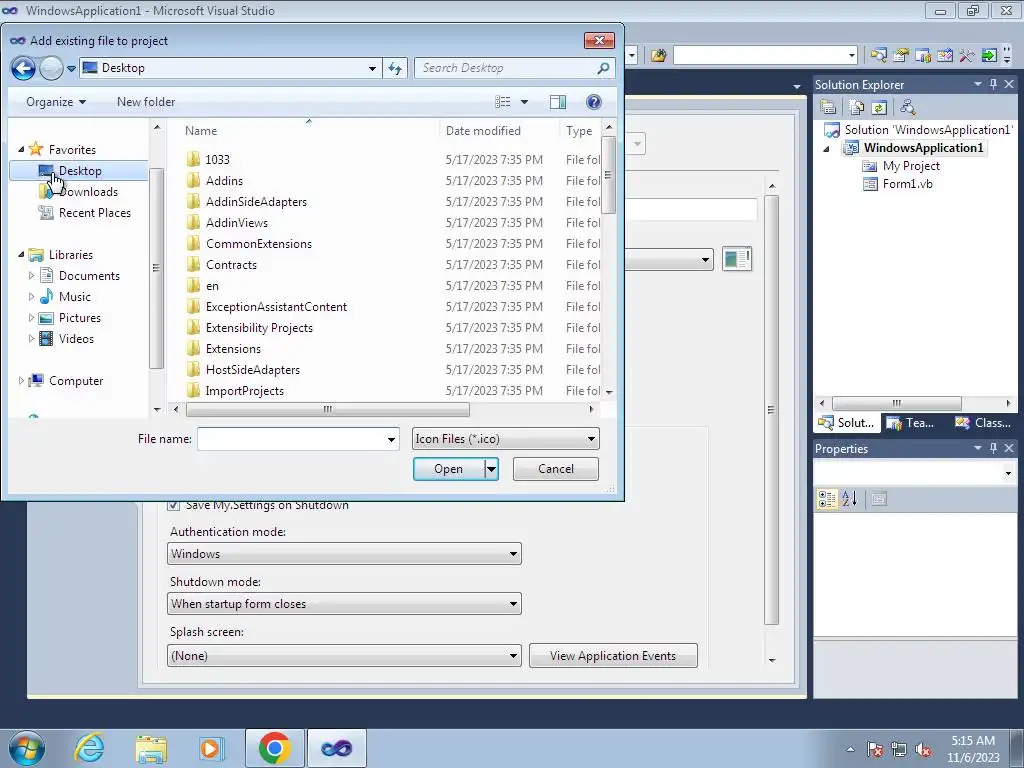1024x768 pixels.
Task: Pin the Solution Explorer panel
Action: coord(993,84)
